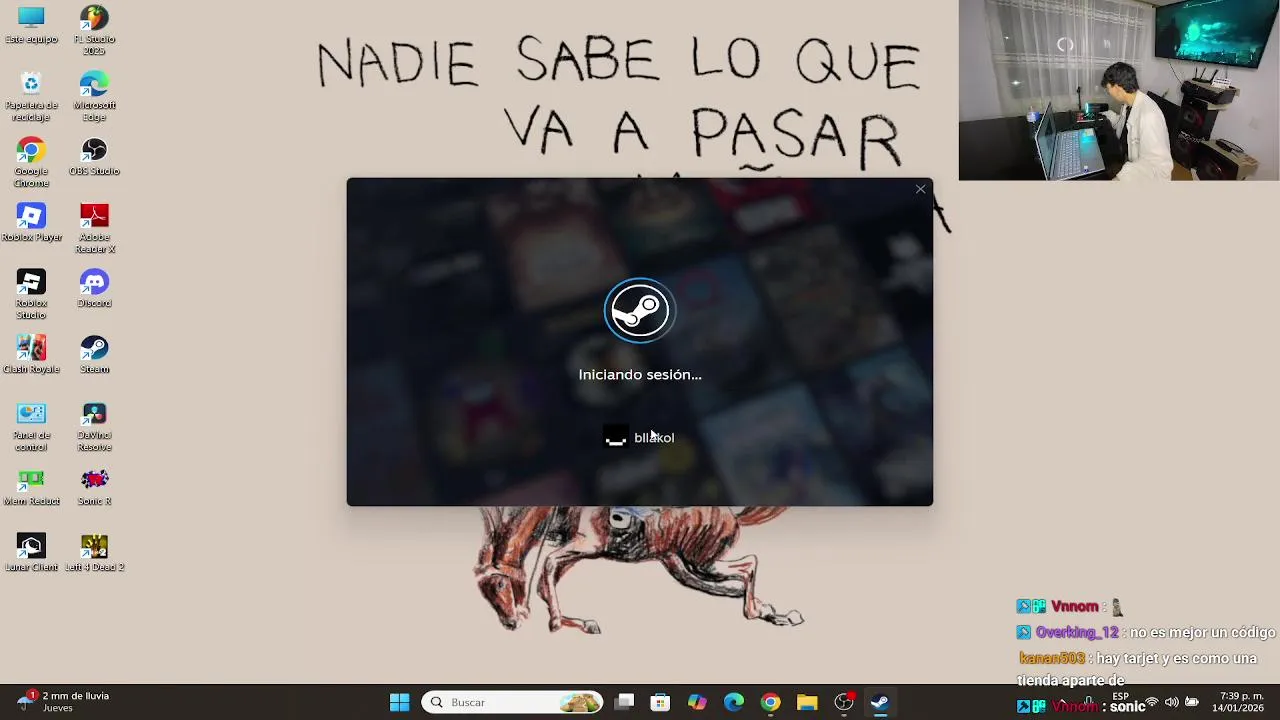Launch the Sonic R desktop icon

(94, 487)
